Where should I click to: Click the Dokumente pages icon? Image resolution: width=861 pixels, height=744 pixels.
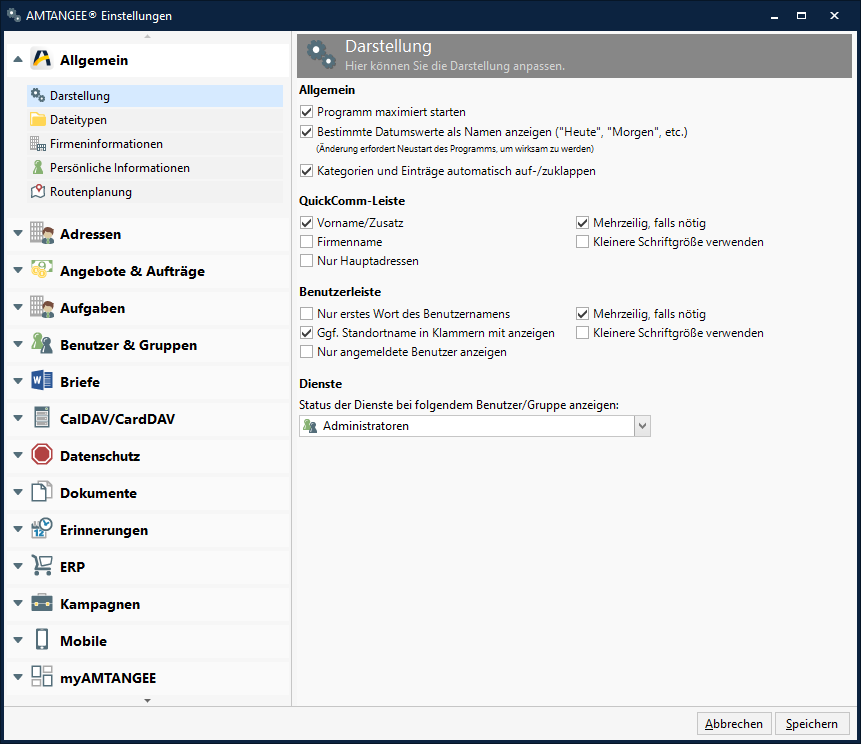42,493
